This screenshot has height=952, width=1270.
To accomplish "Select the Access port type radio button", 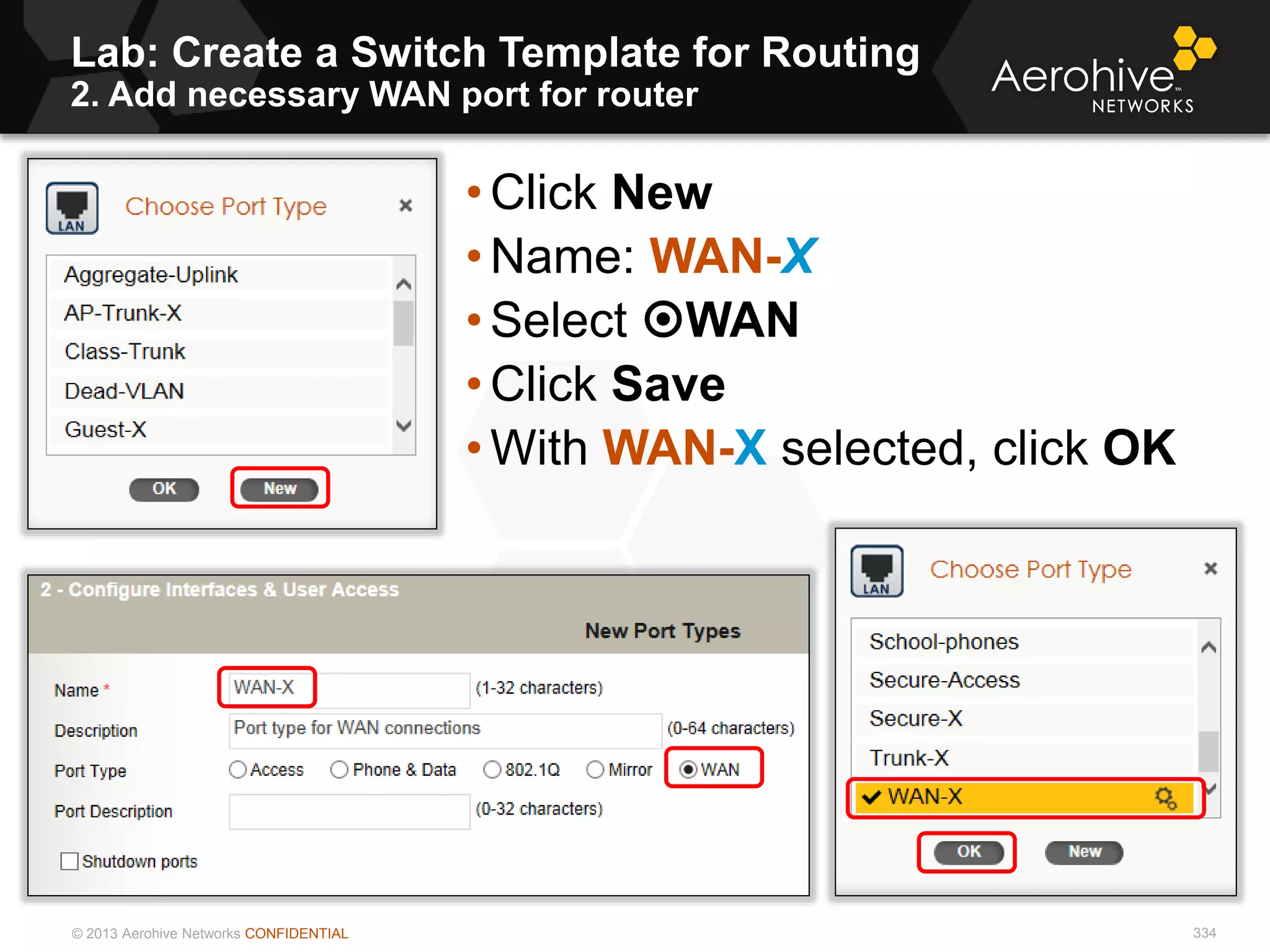I will click(238, 769).
